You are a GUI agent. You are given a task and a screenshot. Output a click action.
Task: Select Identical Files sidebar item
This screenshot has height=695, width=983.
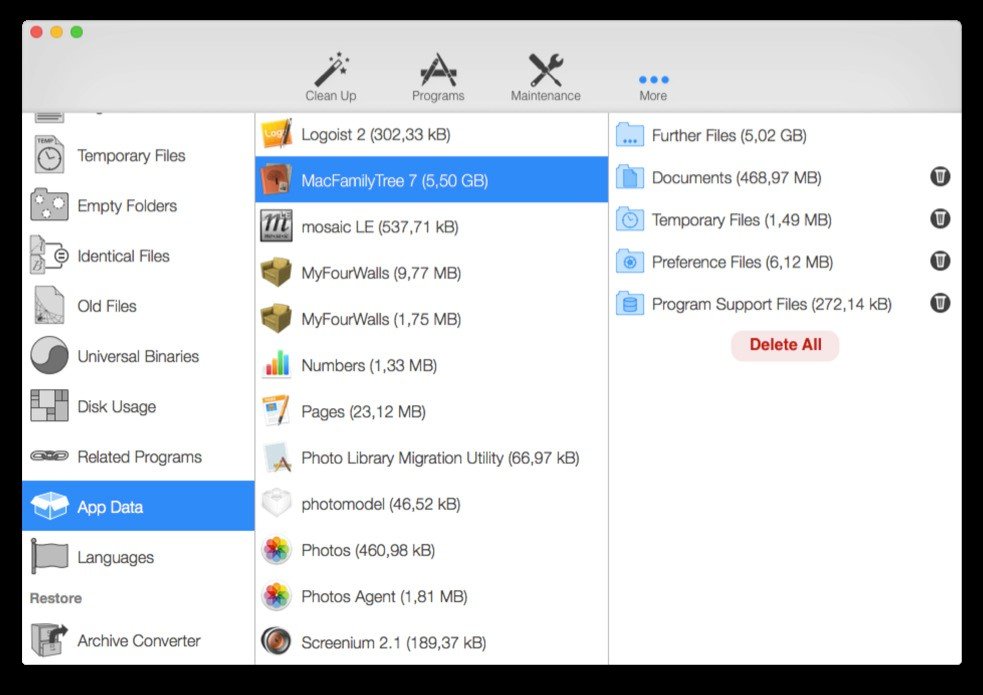[x=138, y=256]
